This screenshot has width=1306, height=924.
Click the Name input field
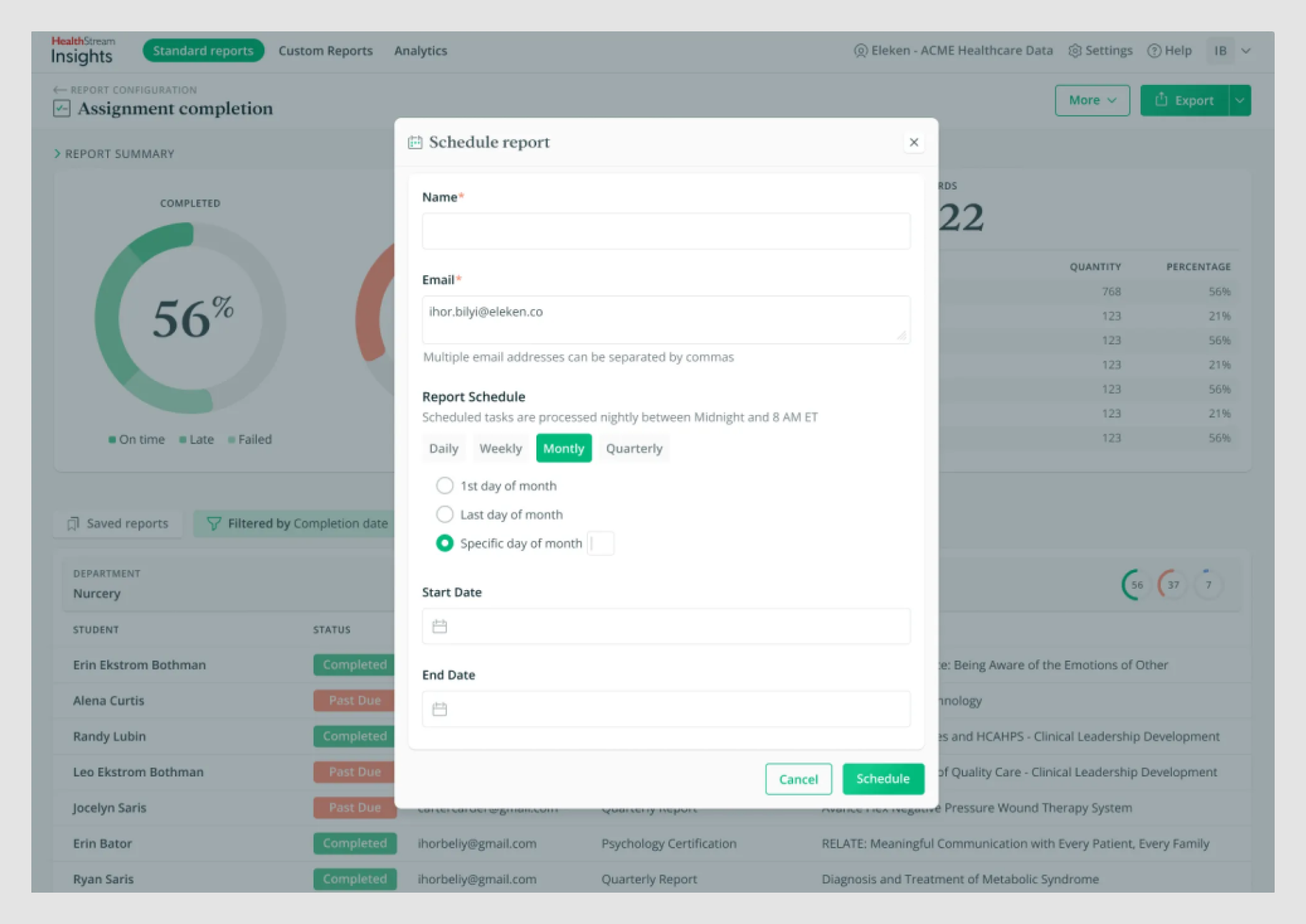(x=666, y=231)
